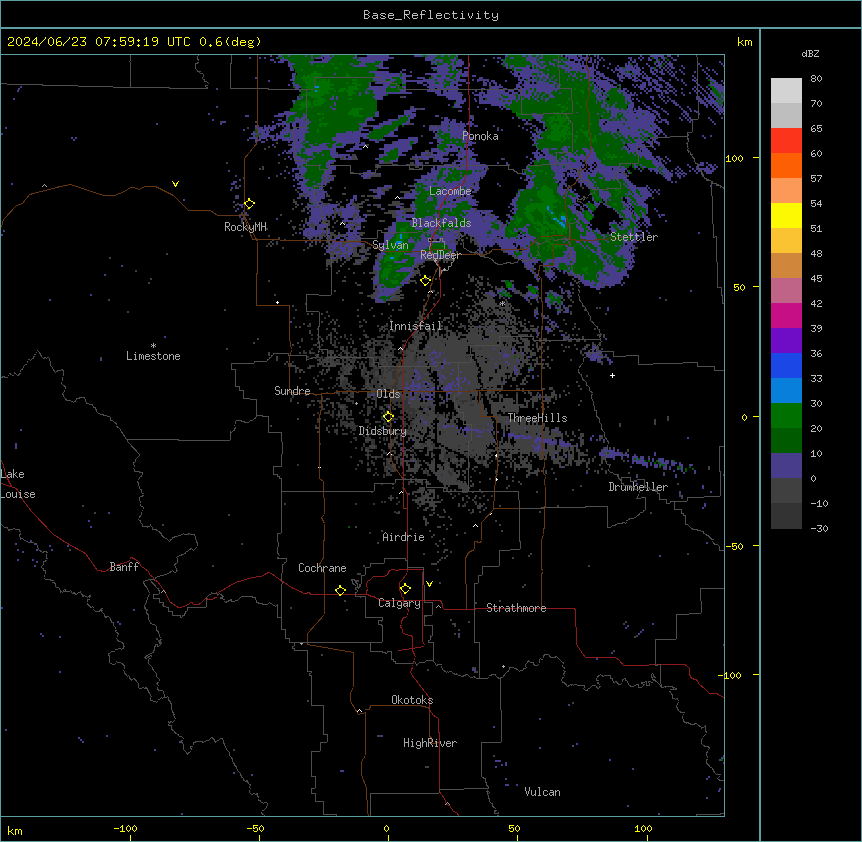Click the Base_Reflectivity title text

431,15
